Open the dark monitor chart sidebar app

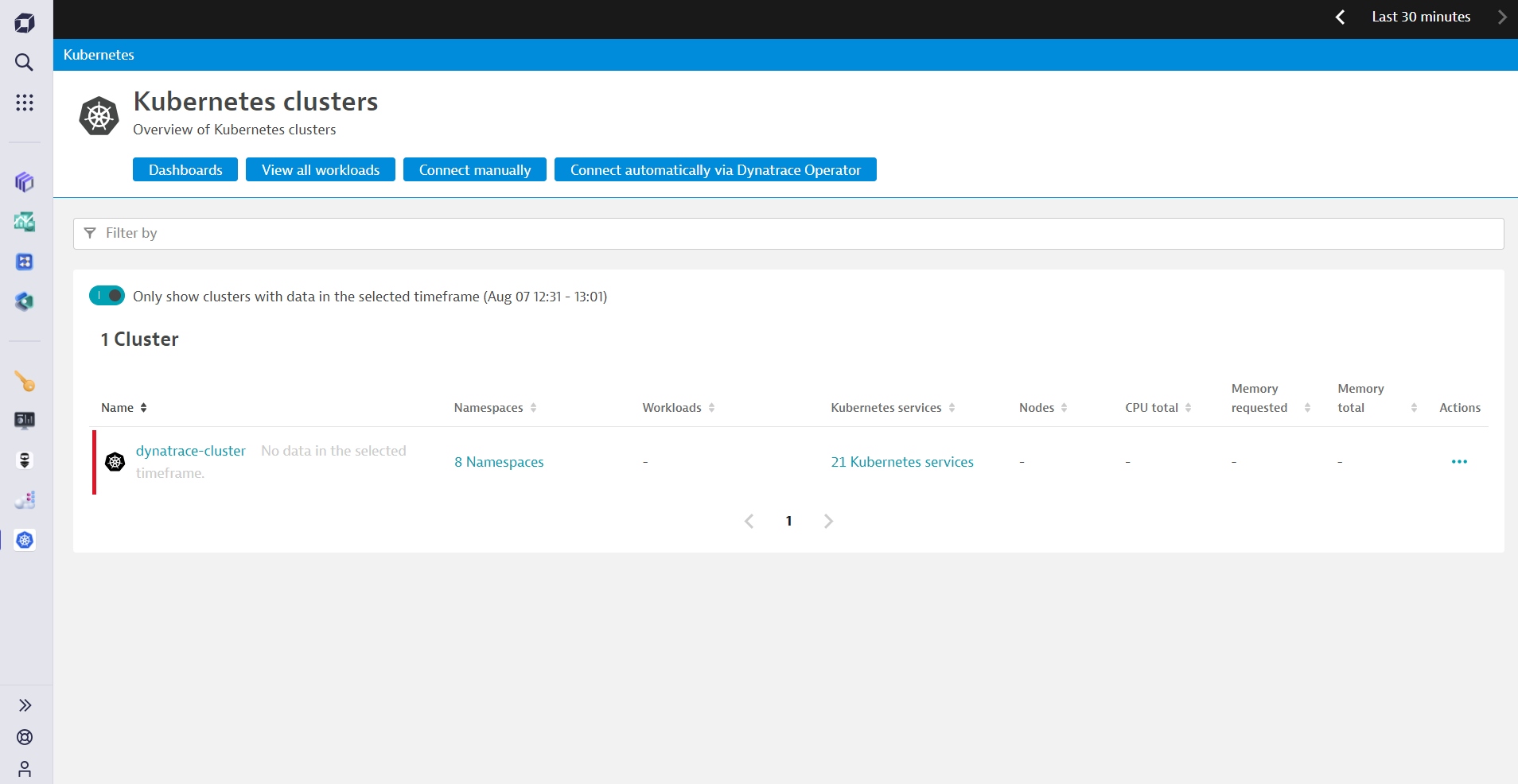(25, 421)
